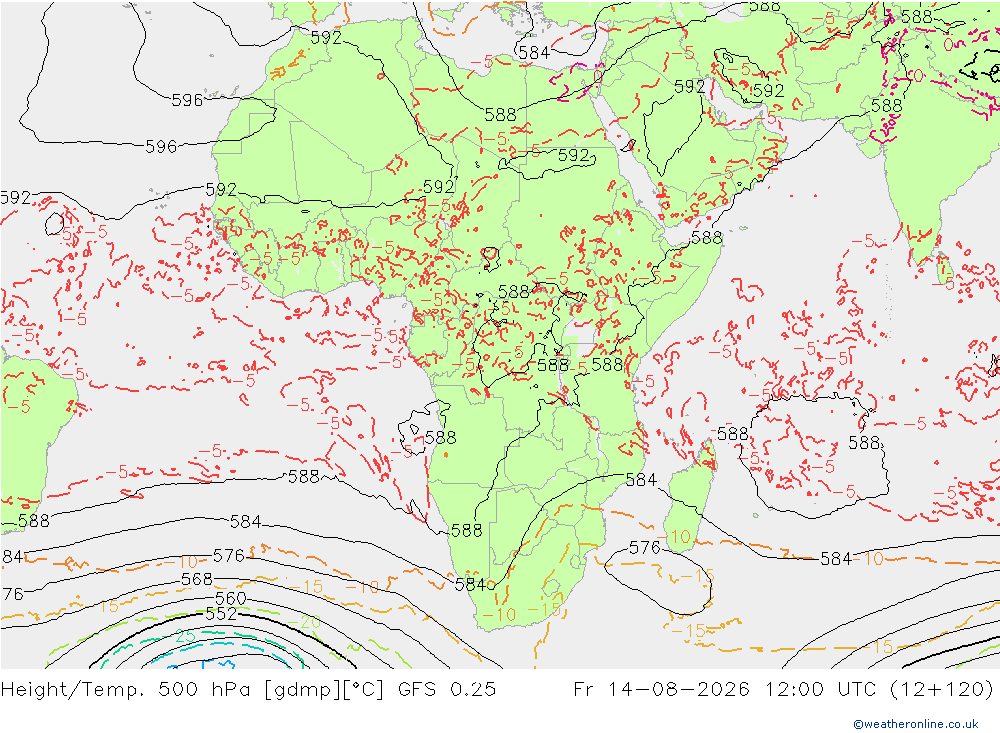Click the 576 label southeast of Madagascar

(645, 548)
